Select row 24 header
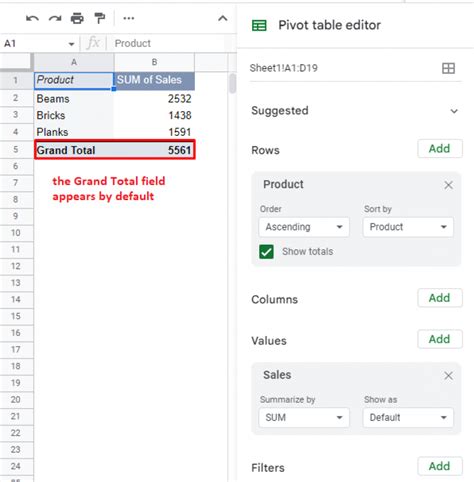The image size is (474, 482). click(16, 466)
